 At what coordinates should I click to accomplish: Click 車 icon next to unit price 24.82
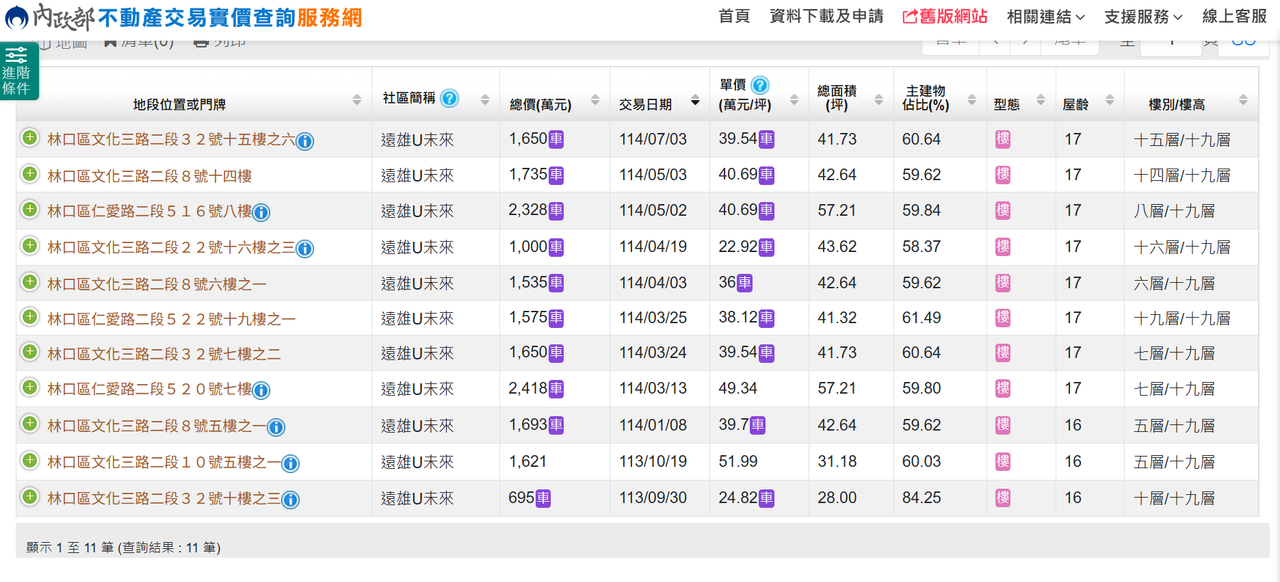[766, 497]
